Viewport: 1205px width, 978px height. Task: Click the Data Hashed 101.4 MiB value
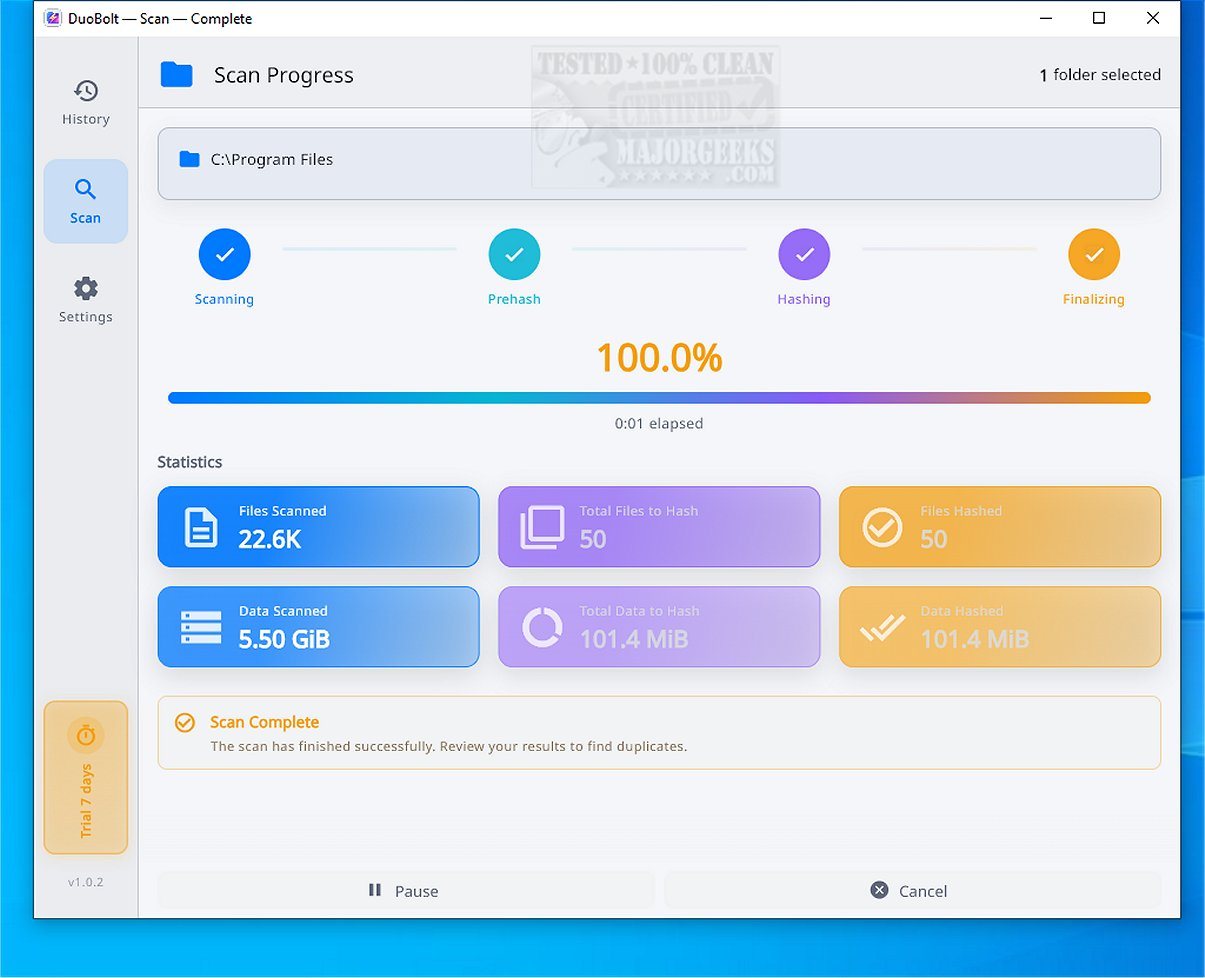click(975, 640)
